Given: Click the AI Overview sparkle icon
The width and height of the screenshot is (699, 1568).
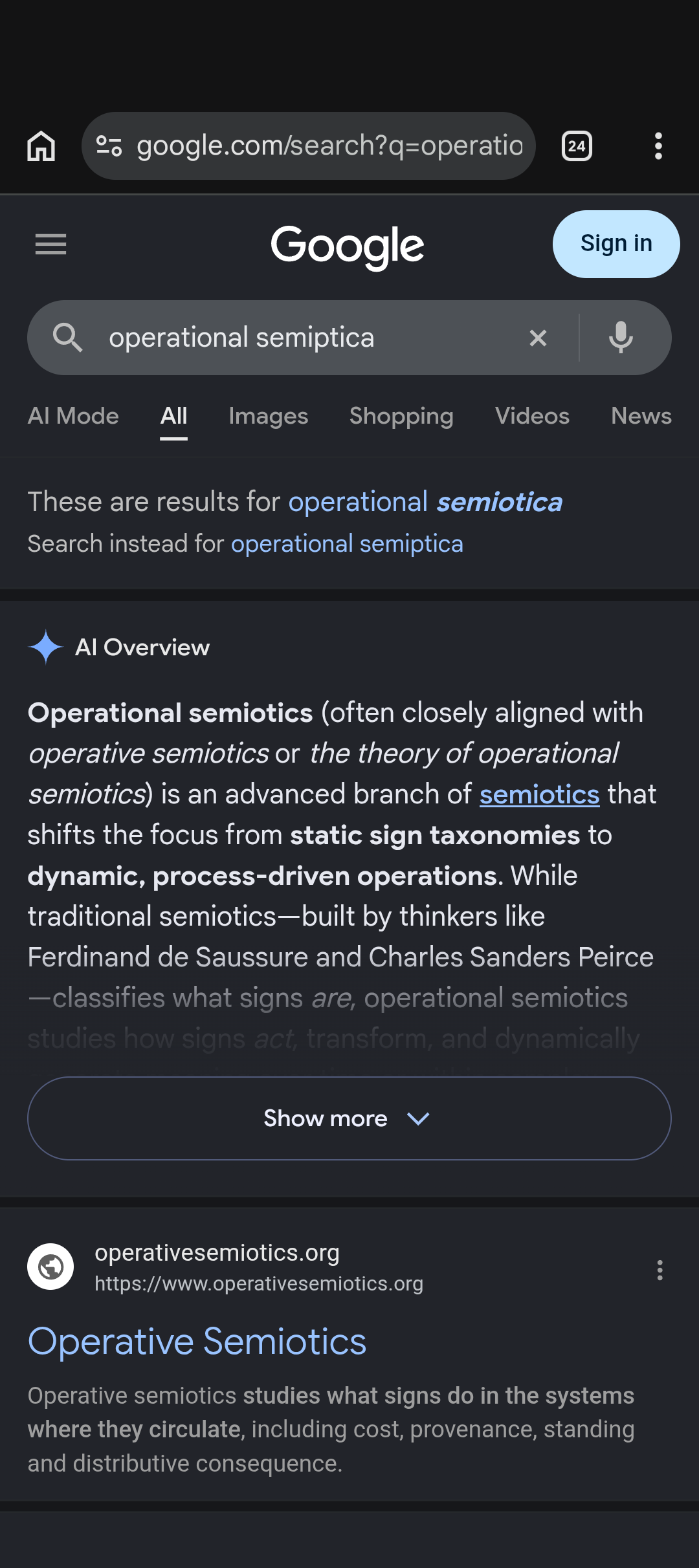Looking at the screenshot, I should click(46, 648).
